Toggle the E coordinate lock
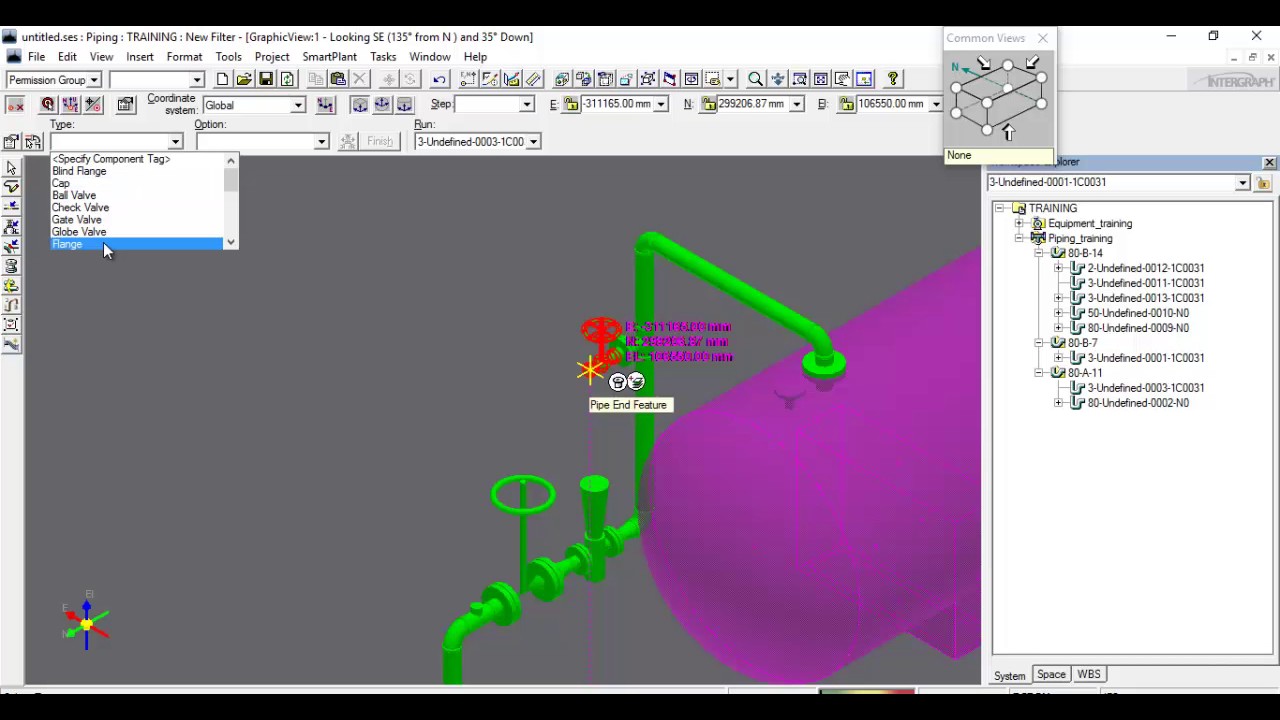The height and width of the screenshot is (720, 1280). tap(571, 104)
